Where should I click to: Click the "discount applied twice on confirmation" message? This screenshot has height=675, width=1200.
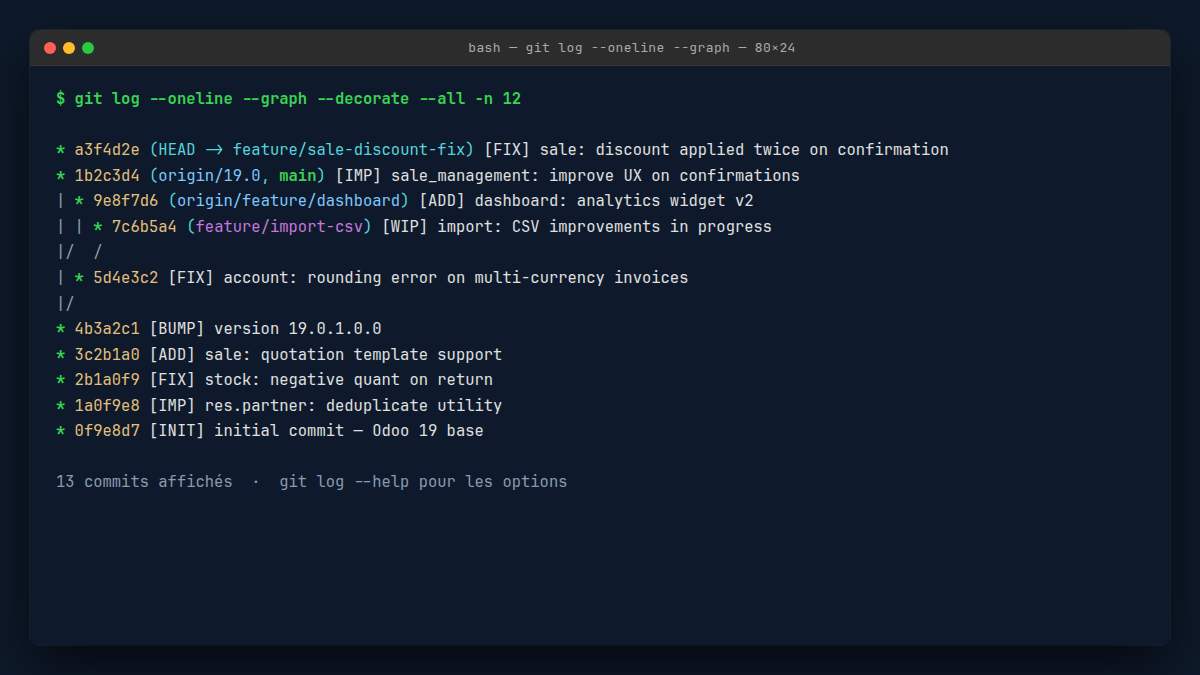pos(772,150)
